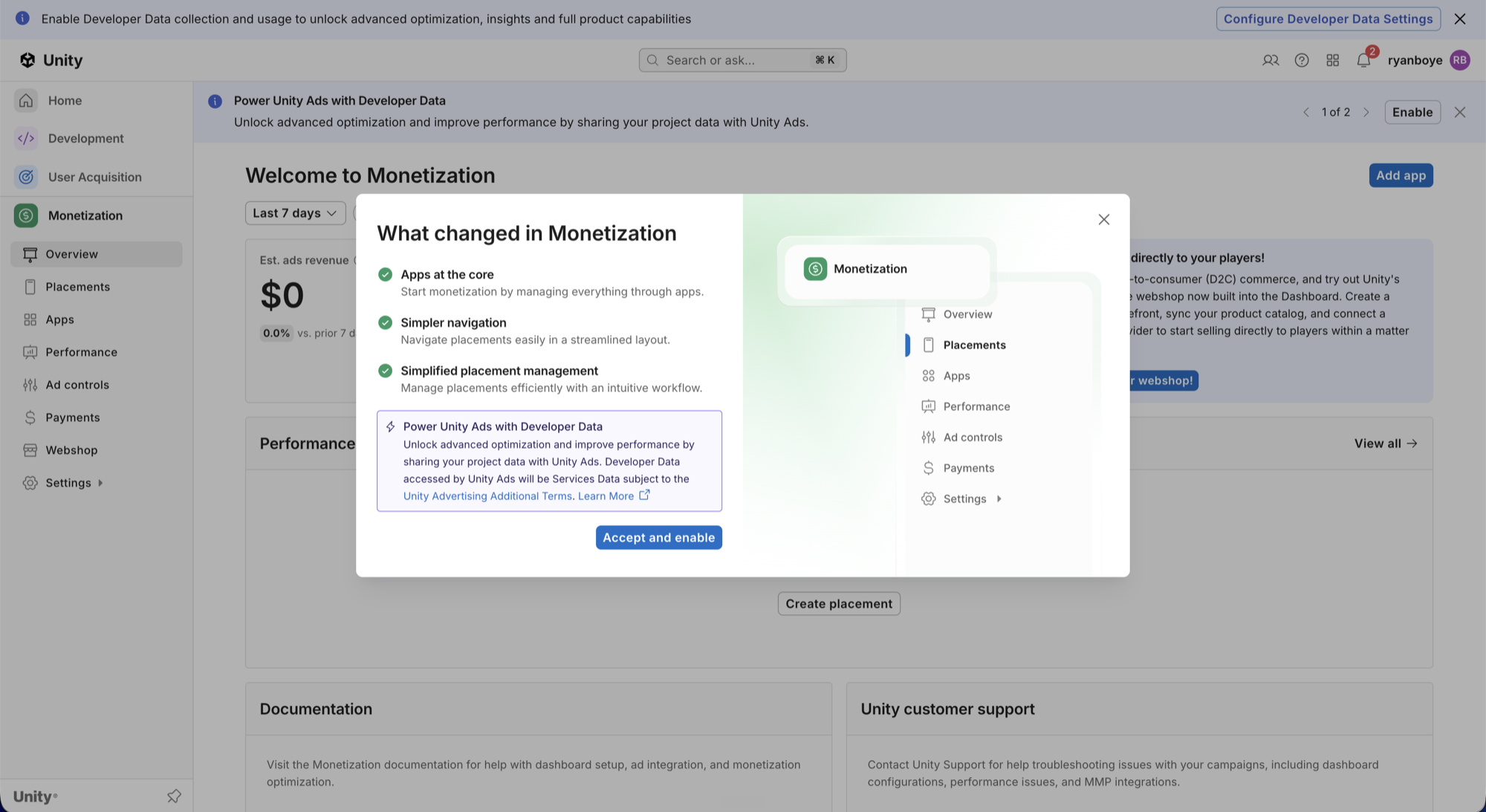This screenshot has height=812, width=1486.
Task: Open the organization members icon in the header
Action: point(1271,60)
